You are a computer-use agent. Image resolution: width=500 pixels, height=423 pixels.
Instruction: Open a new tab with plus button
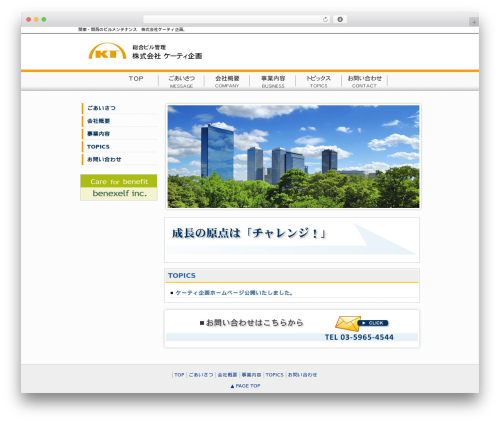coord(474,22)
